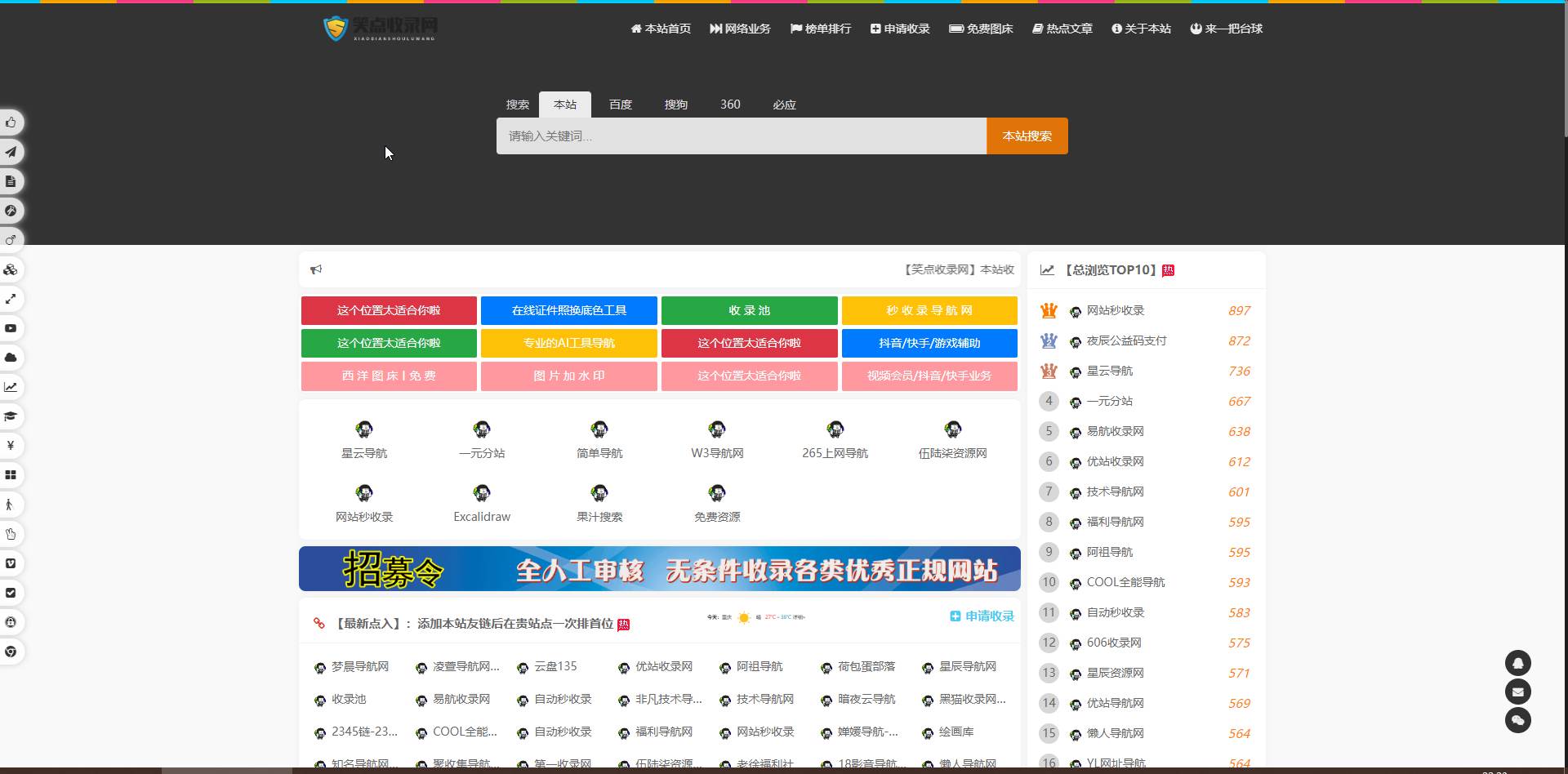Click the green 收录池 button
This screenshot has height=774, width=1568.
(750, 310)
